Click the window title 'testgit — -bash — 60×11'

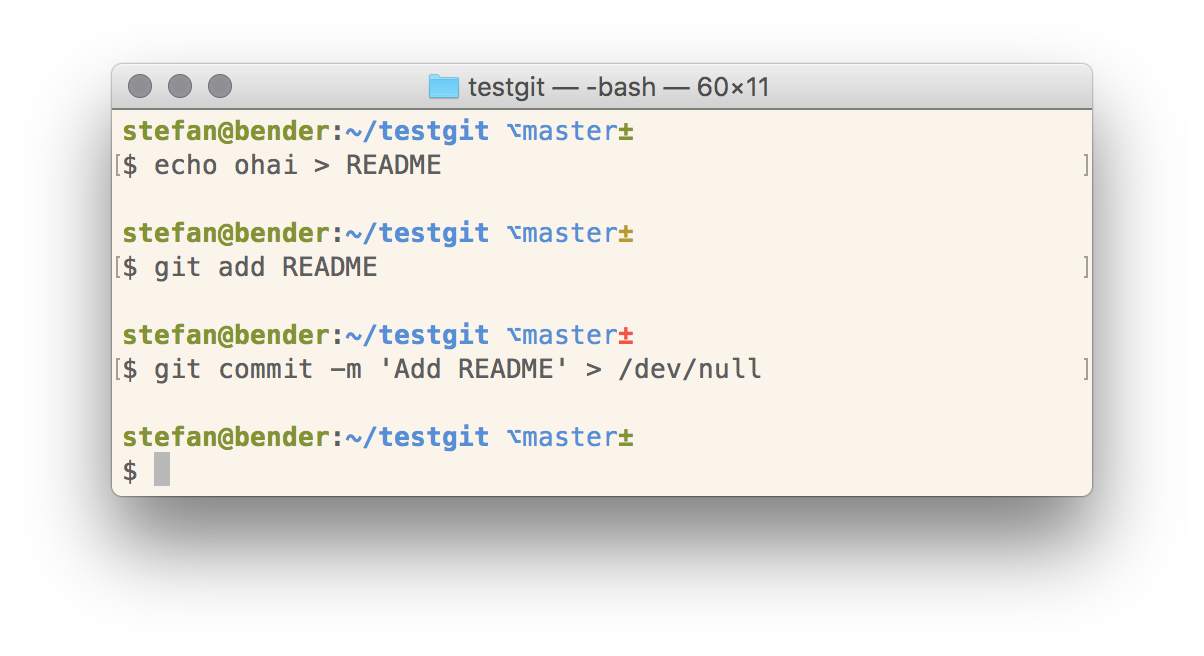(x=619, y=87)
